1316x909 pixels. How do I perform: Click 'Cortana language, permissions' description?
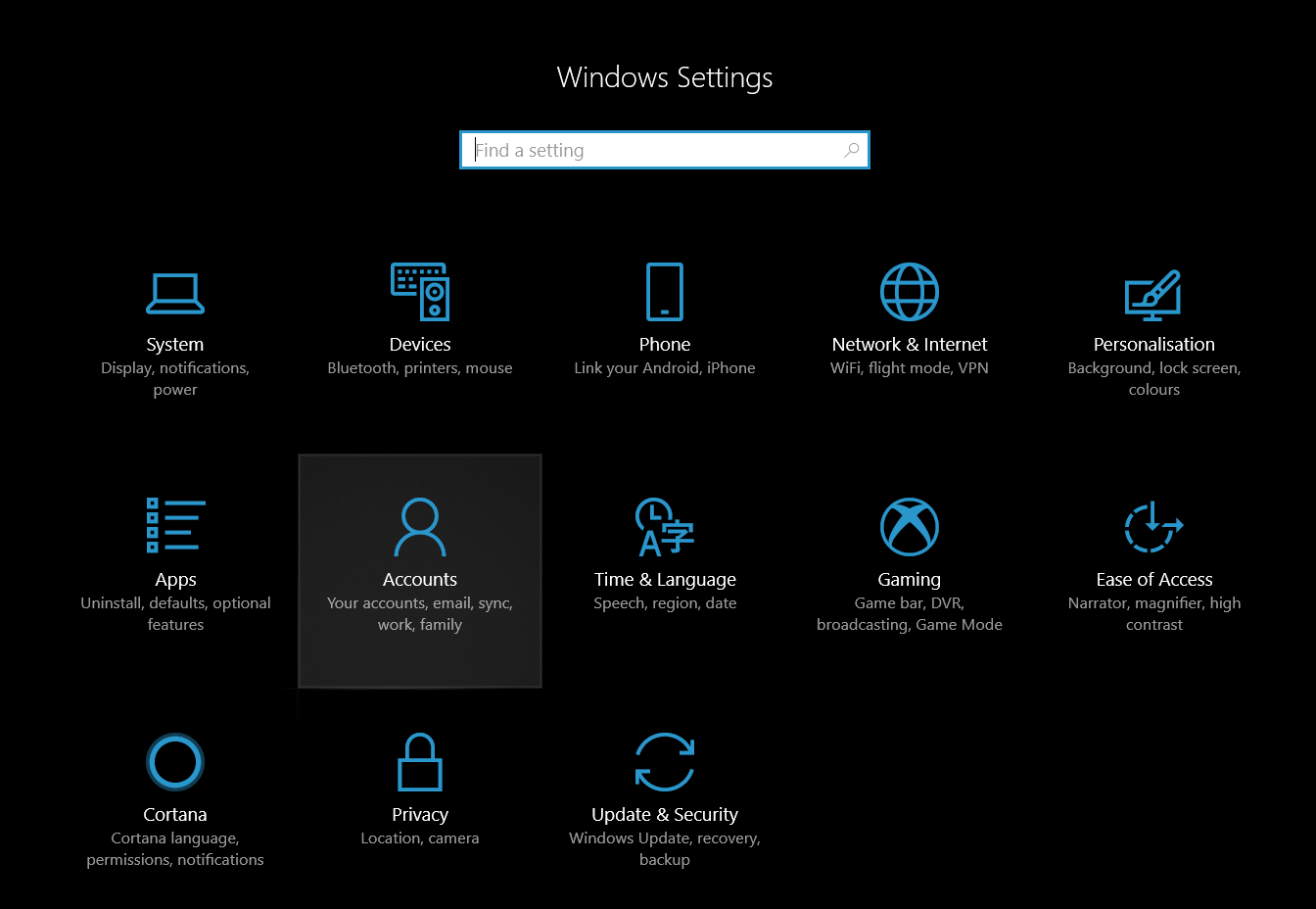coord(175,849)
